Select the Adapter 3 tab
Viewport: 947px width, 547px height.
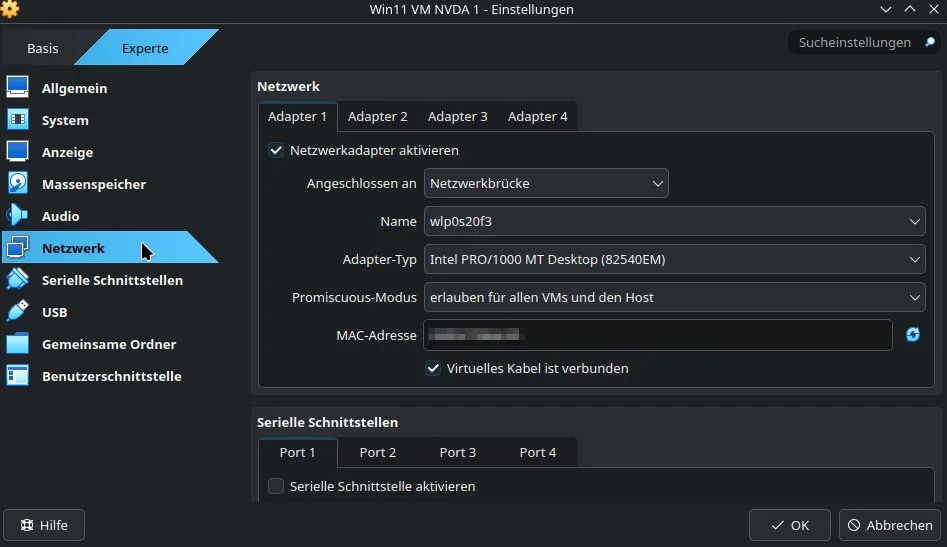[458, 117]
